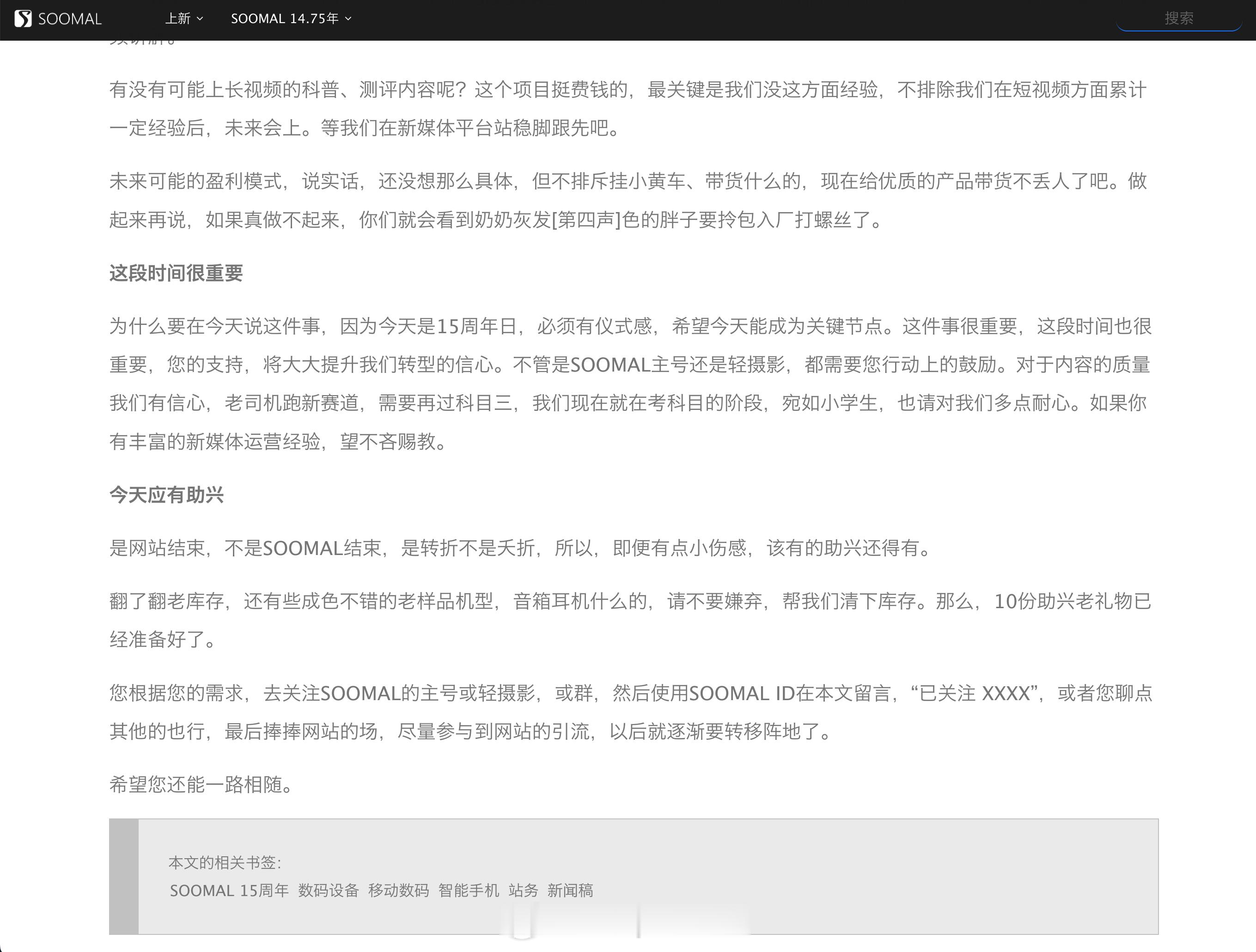The image size is (1256, 952).
Task: Open the 站务 tag
Action: click(523, 890)
